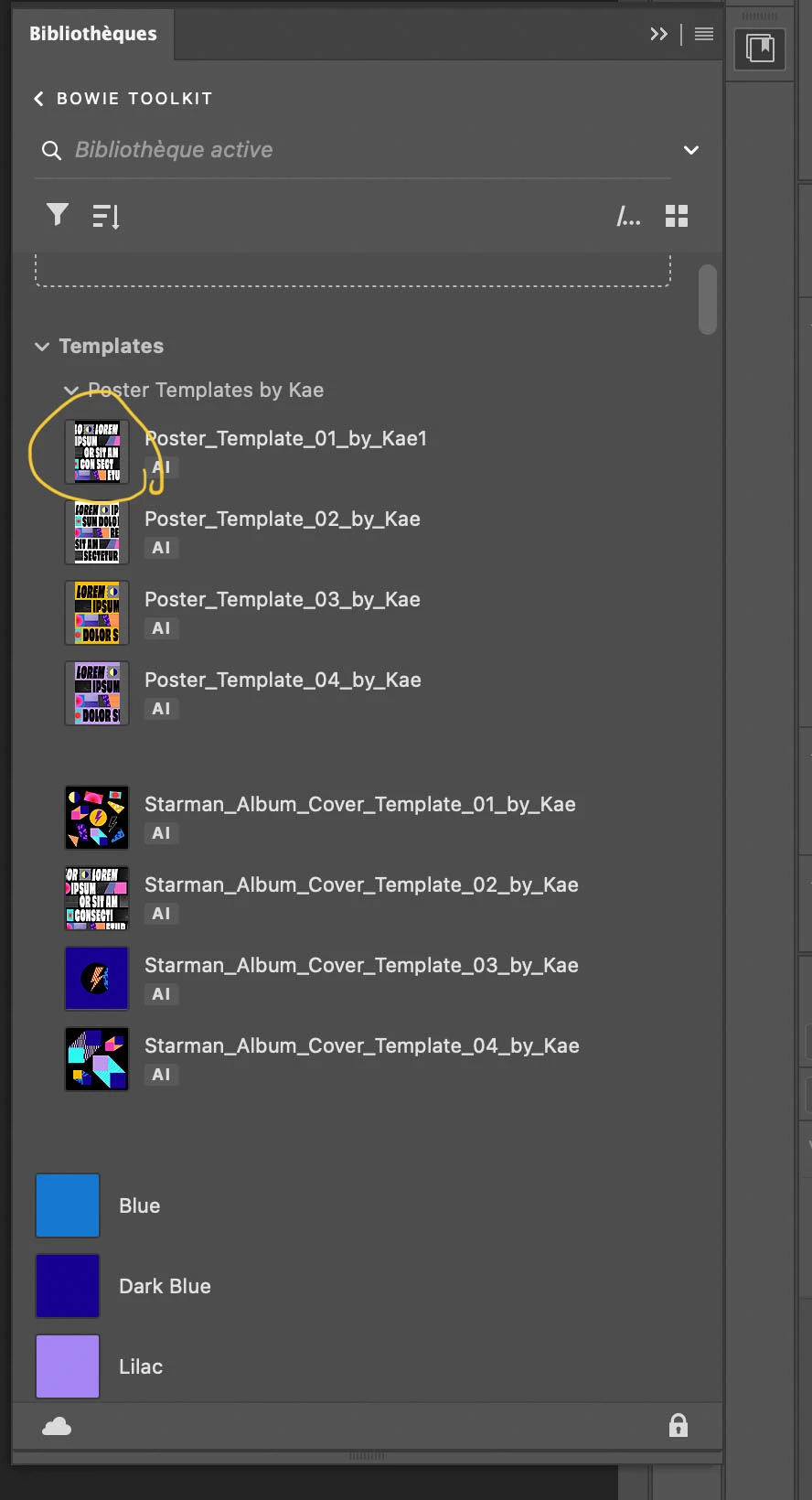Go back from Bowie Toolkit library

coord(38,99)
